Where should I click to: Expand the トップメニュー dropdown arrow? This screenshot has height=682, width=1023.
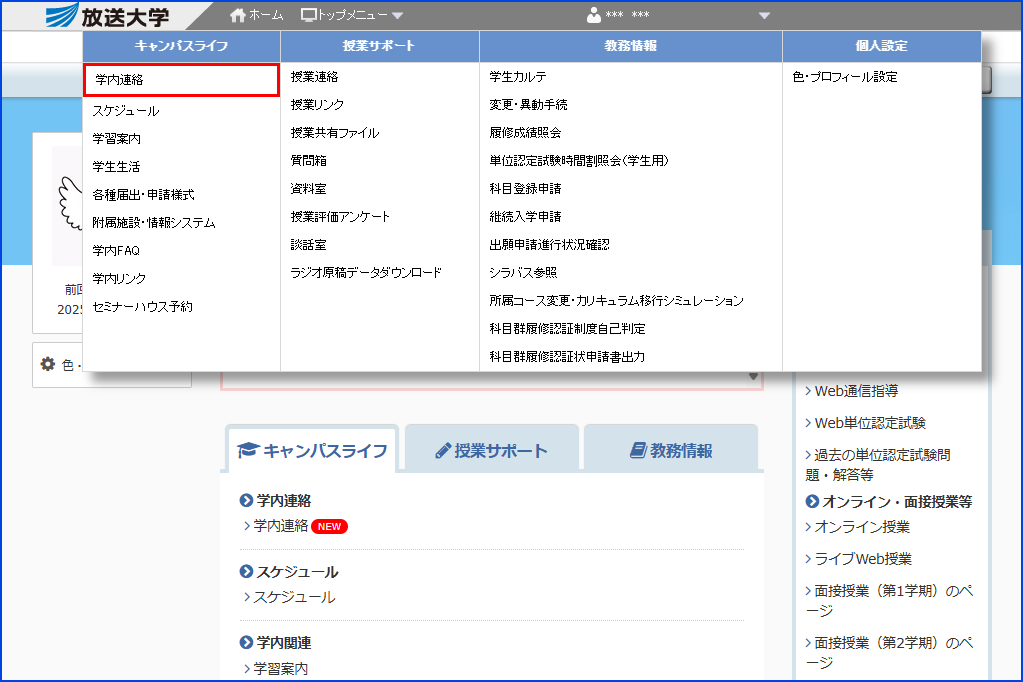pyautogui.click(x=397, y=16)
